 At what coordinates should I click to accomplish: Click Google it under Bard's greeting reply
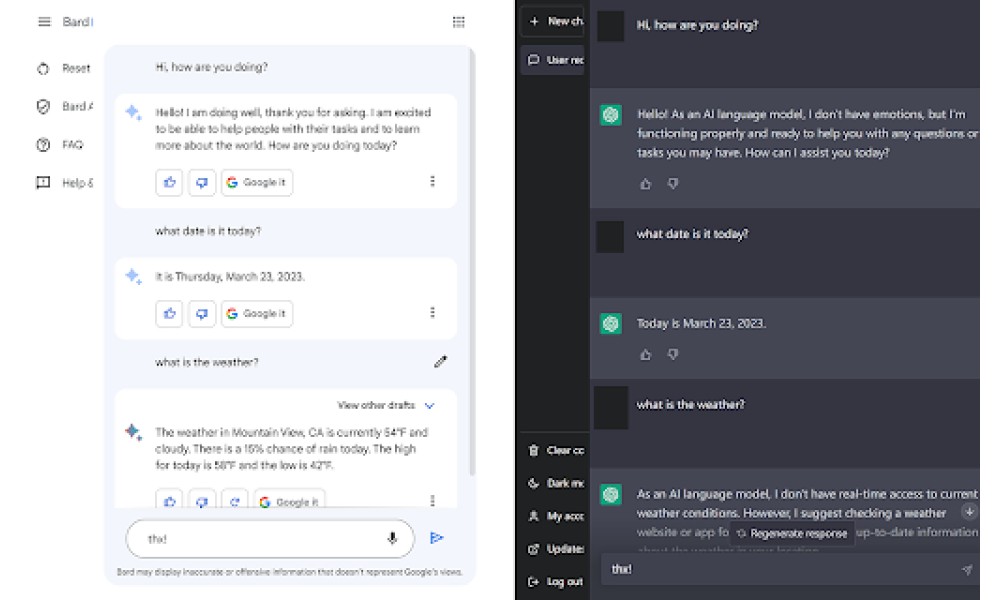[x=257, y=182]
